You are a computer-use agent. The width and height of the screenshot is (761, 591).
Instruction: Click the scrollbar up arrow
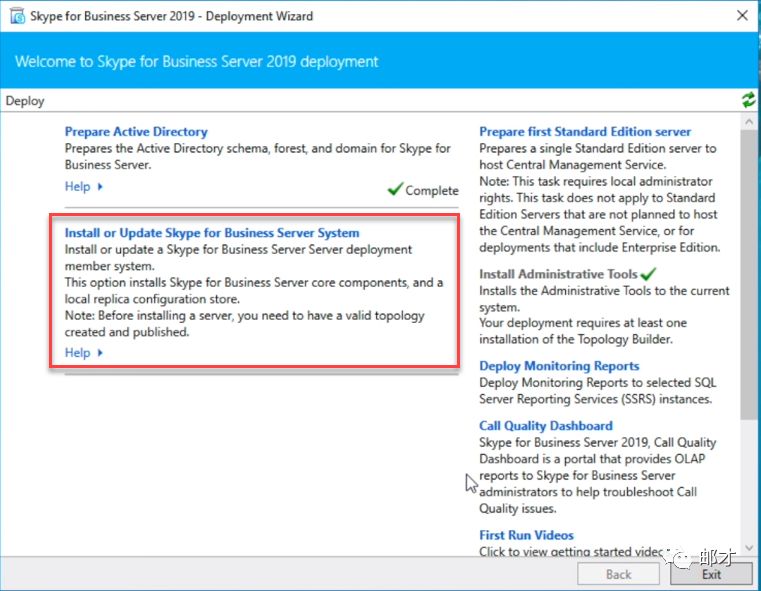tap(750, 121)
